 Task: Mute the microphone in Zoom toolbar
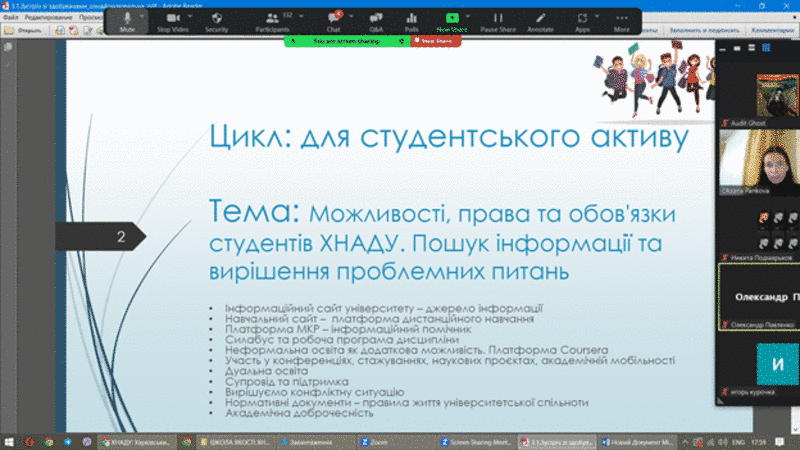[127, 20]
